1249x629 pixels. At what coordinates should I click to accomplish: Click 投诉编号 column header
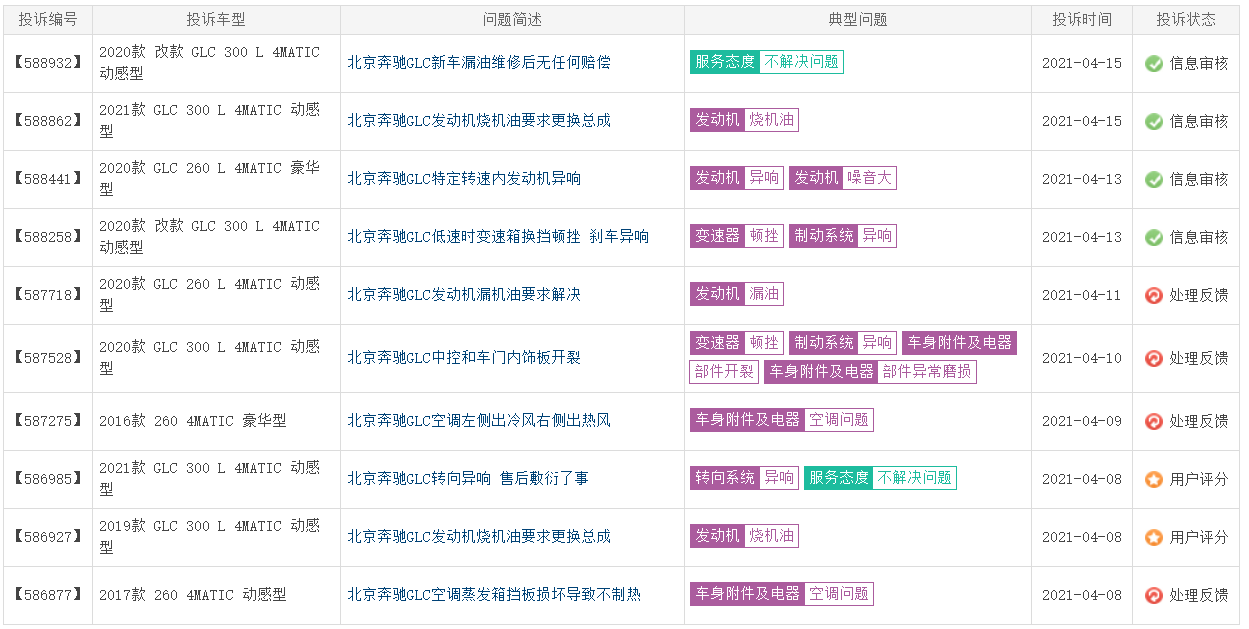tap(48, 20)
